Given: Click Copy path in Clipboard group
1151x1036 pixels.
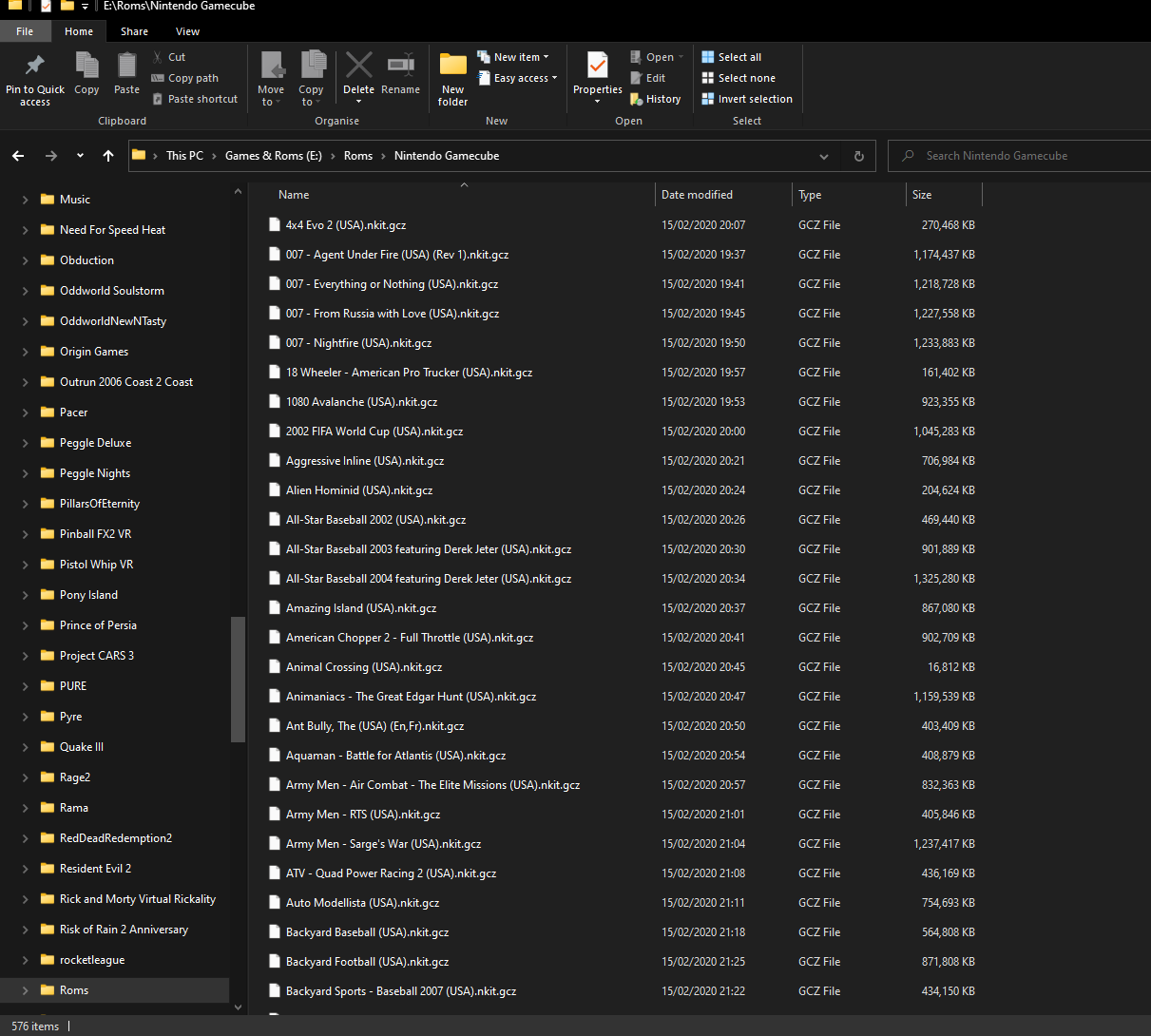Looking at the screenshot, I should 185,78.
